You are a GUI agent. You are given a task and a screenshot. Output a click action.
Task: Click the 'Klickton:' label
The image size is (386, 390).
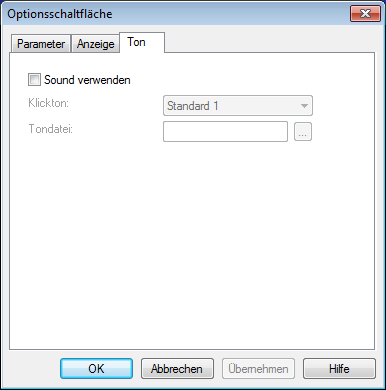tap(49, 103)
